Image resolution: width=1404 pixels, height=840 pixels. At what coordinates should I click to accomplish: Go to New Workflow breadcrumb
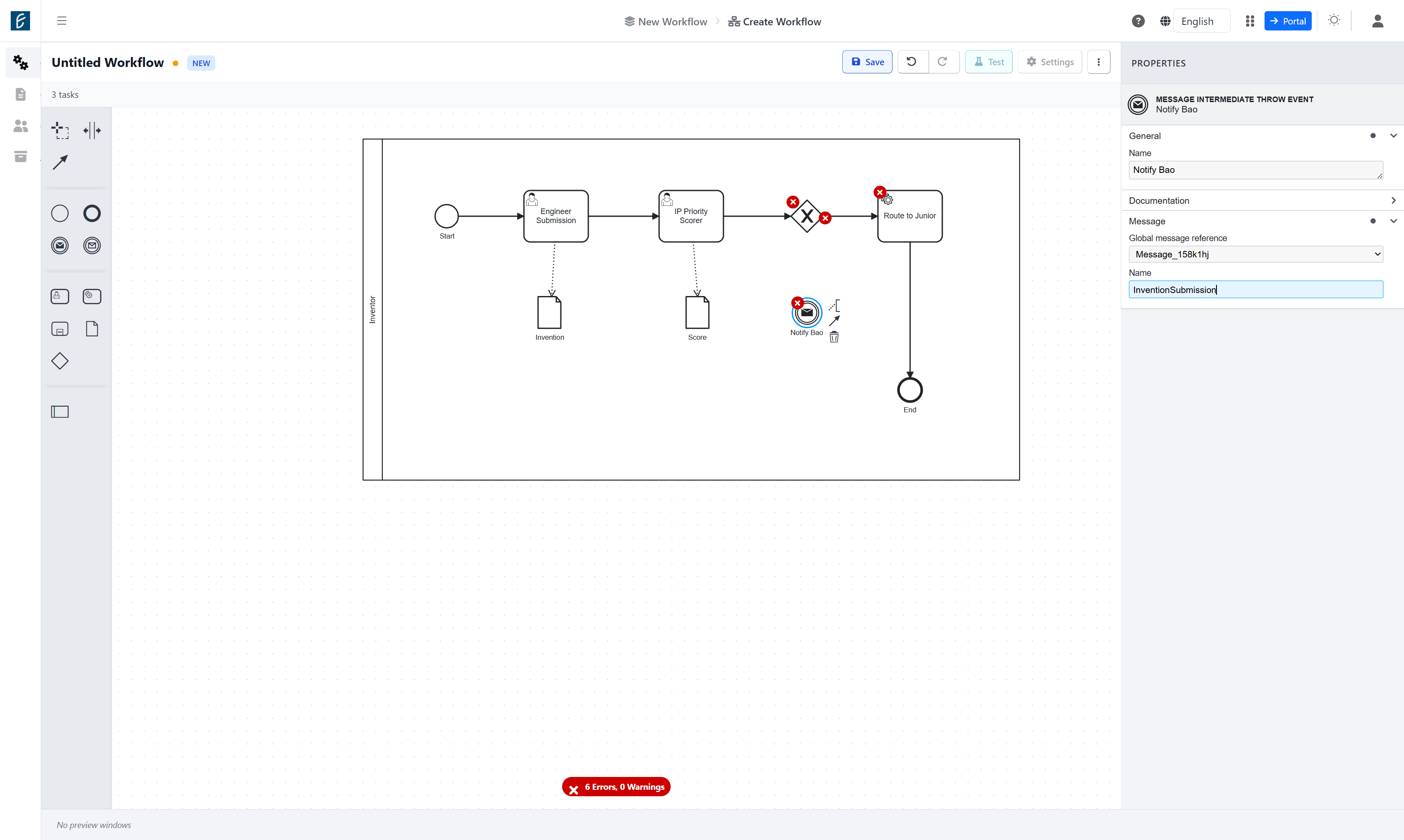(666, 21)
